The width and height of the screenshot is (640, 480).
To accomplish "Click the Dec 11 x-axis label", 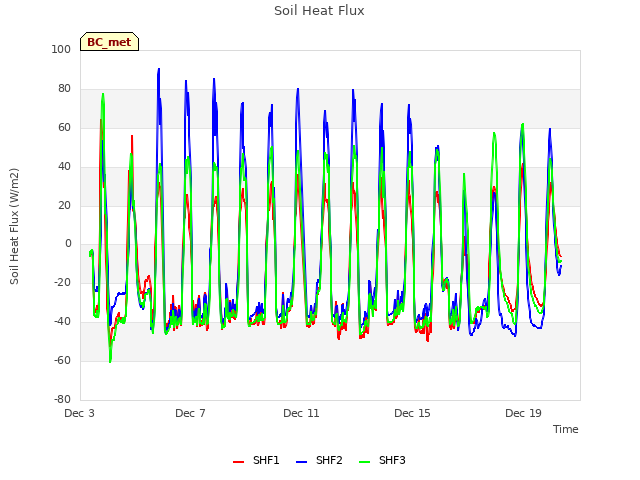I will tap(301, 413).
